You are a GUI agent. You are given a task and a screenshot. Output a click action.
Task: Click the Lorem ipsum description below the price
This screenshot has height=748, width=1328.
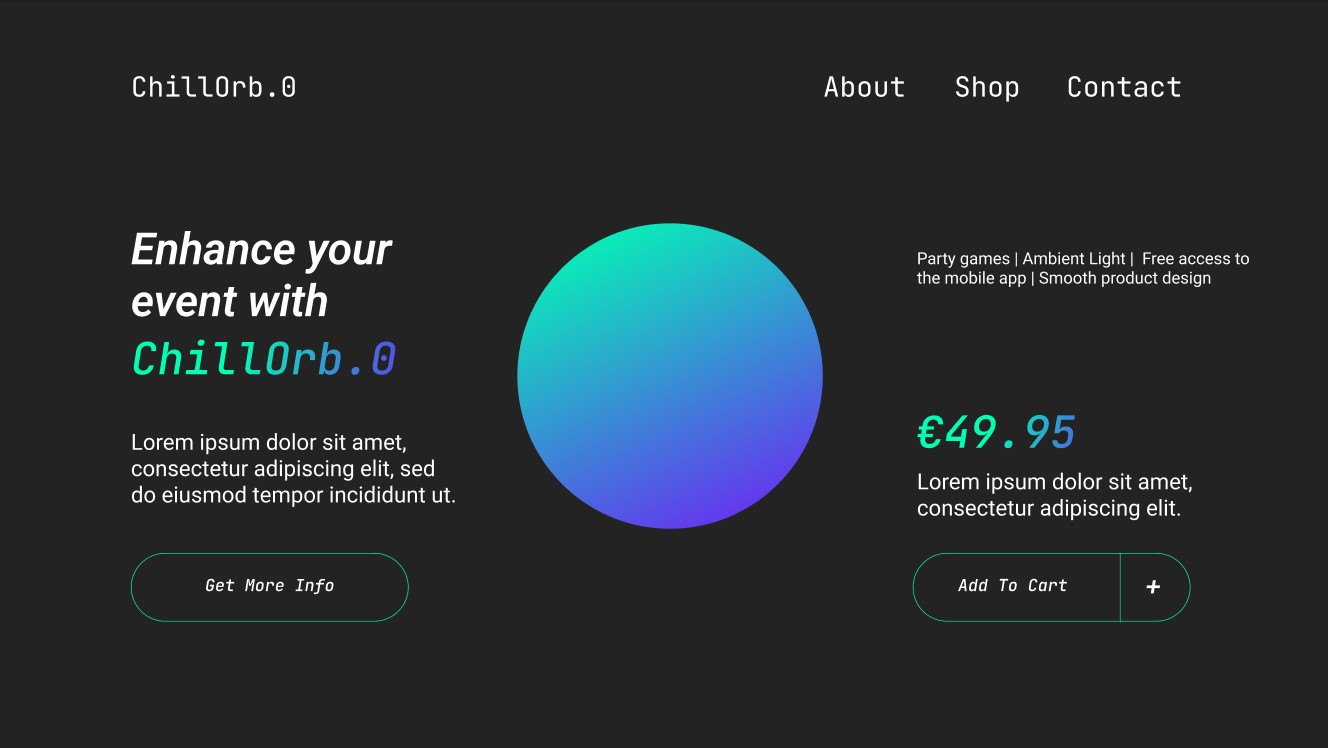tap(1054, 495)
